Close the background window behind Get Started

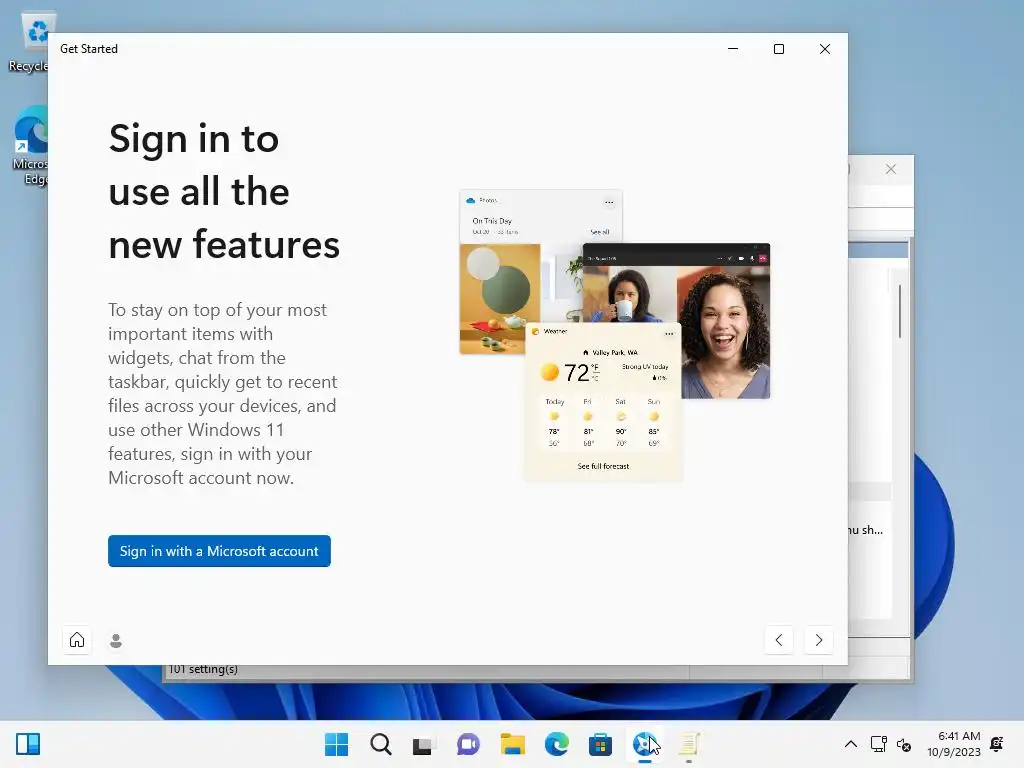click(x=891, y=169)
